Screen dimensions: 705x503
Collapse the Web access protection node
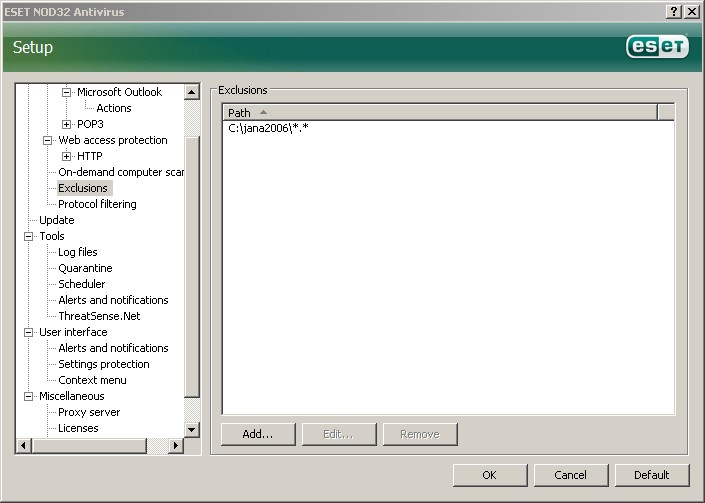(48, 140)
